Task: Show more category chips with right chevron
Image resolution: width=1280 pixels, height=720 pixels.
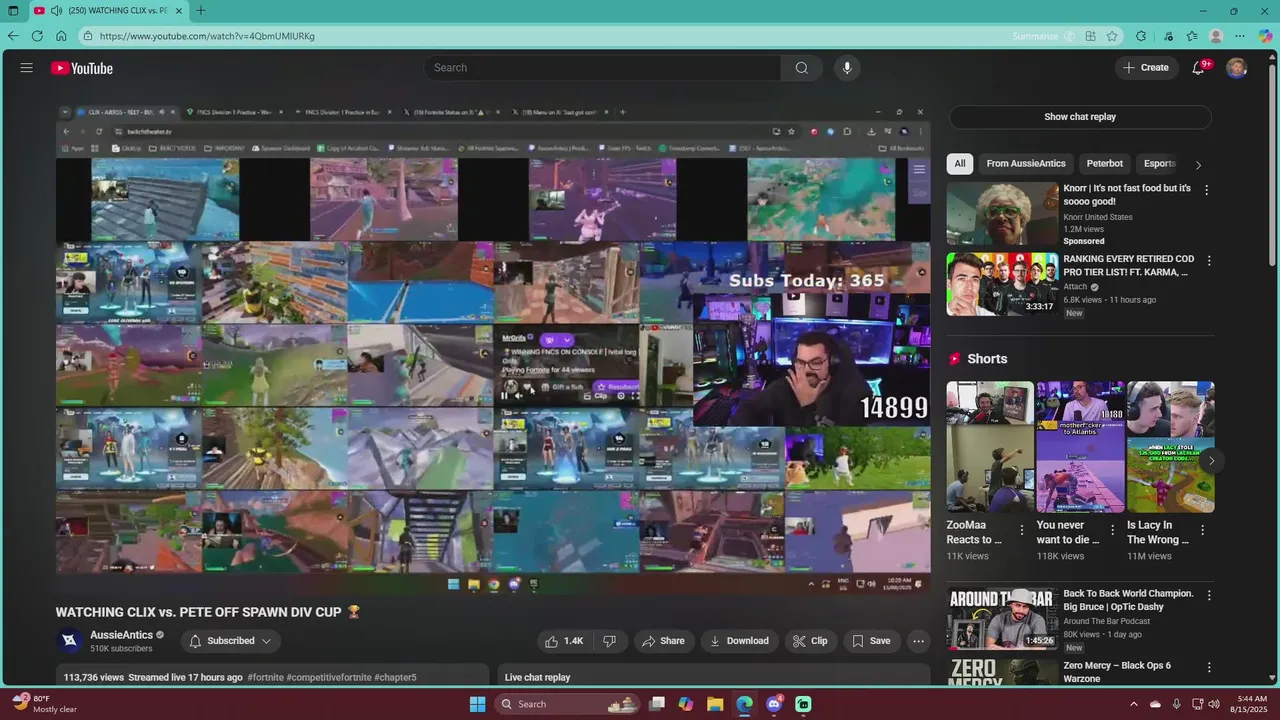Action: click(x=1198, y=164)
